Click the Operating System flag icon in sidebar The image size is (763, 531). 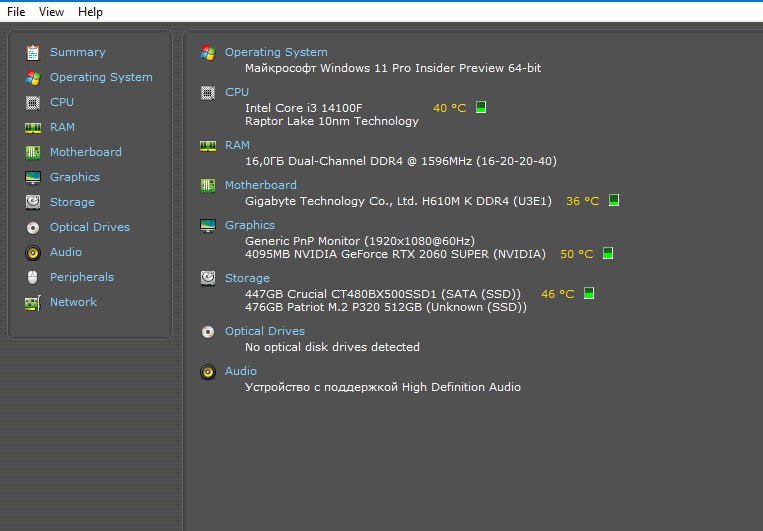[x=33, y=77]
